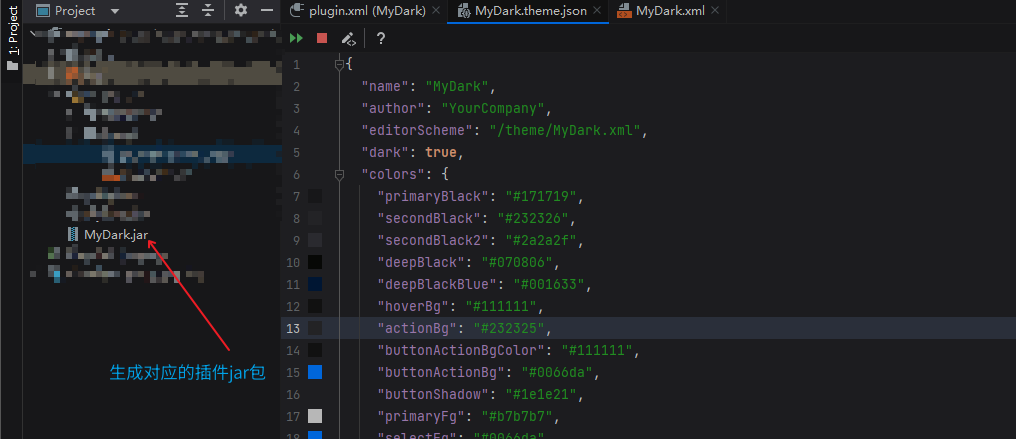Click the "#b7b7b7" primaryFg value

tap(516, 416)
